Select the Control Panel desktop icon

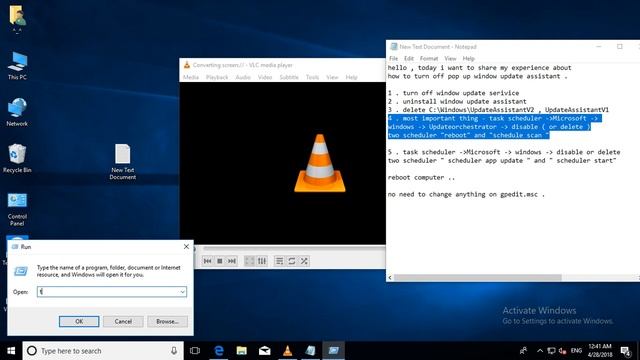pos(17,209)
